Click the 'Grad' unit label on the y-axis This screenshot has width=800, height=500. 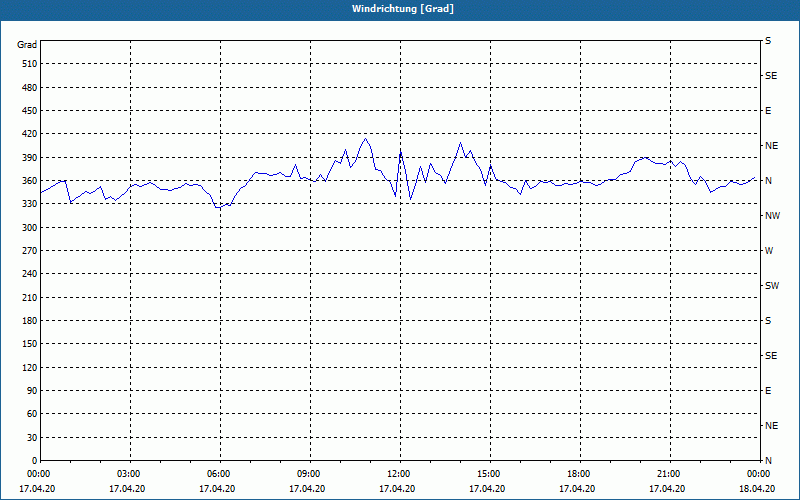[27, 45]
